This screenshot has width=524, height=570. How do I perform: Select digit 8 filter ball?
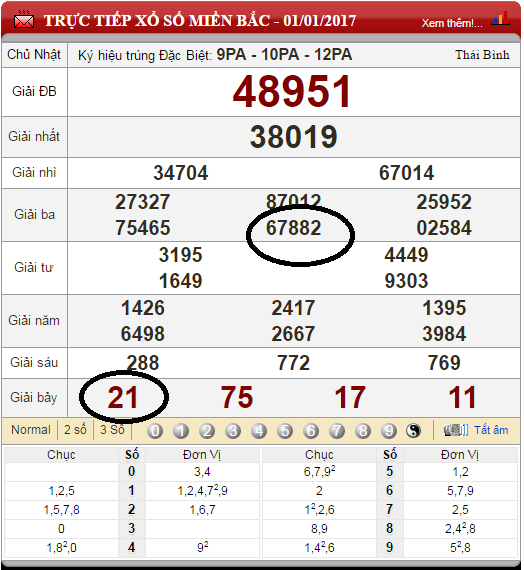pyautogui.click(x=363, y=431)
